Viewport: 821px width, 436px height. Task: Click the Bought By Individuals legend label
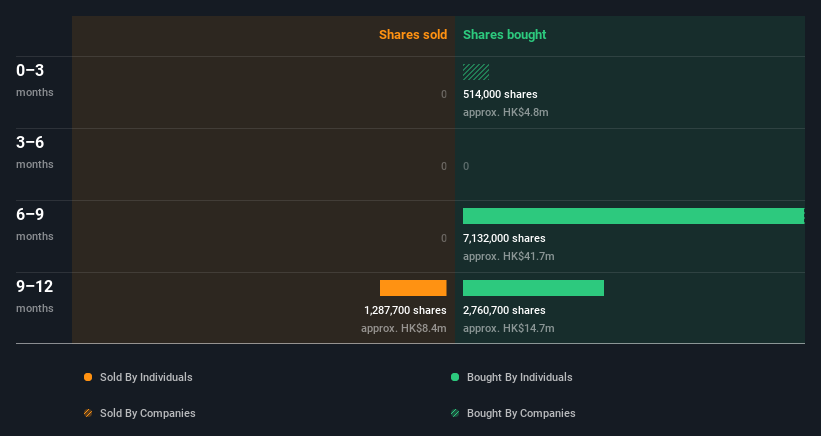pyautogui.click(x=519, y=377)
